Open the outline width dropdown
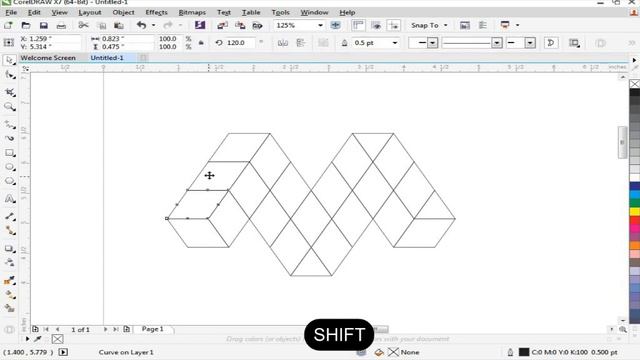The image size is (640, 360). pos(395,43)
